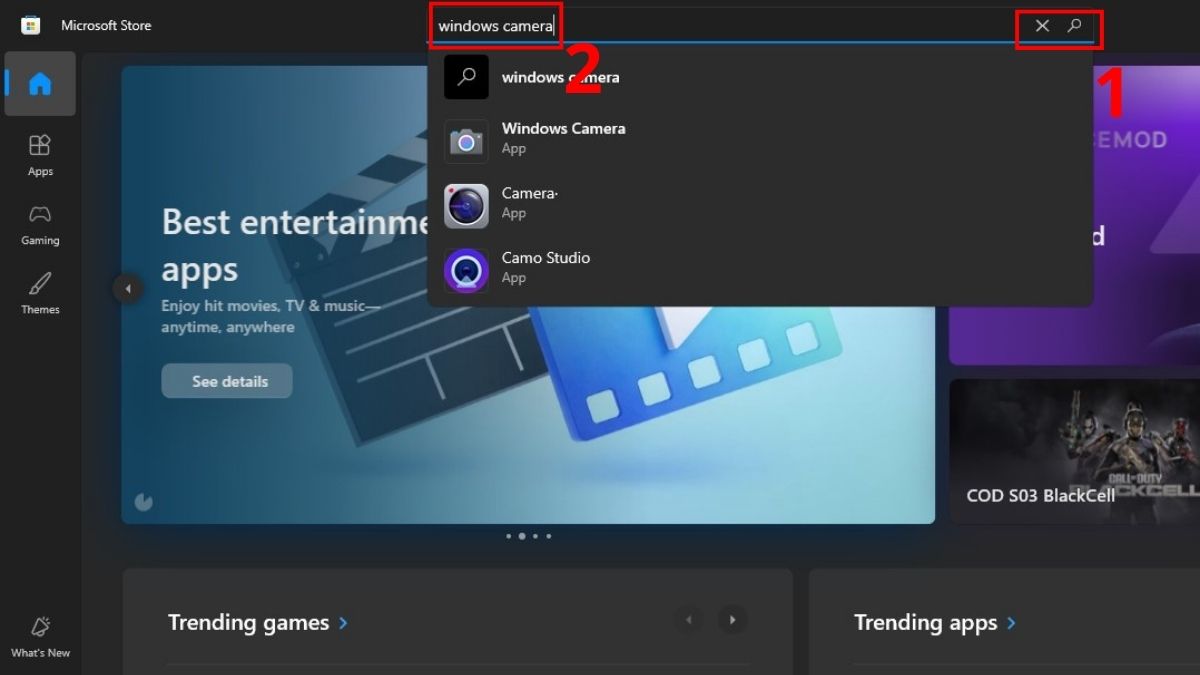The width and height of the screenshot is (1200, 675).
Task: Click the Microsoft Store logo icon
Action: 30,25
